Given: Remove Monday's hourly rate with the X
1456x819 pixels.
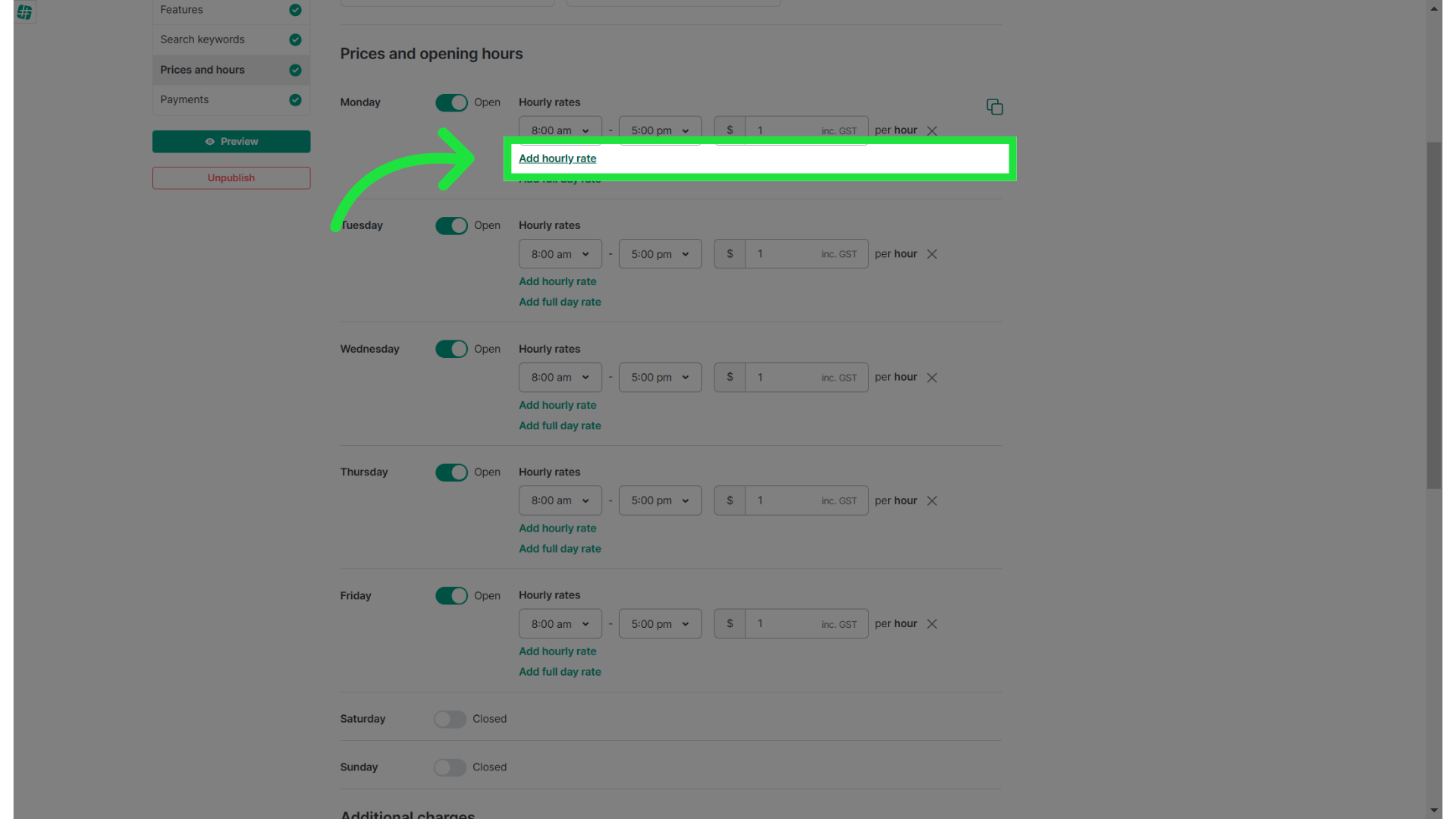Looking at the screenshot, I should point(932,131).
